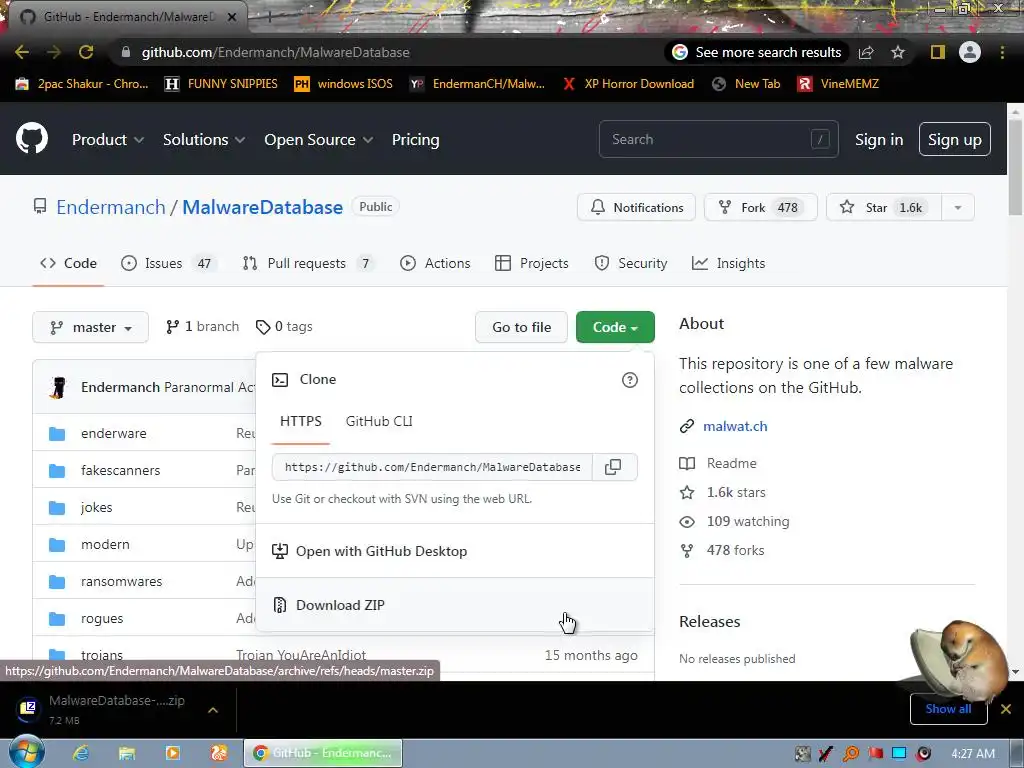Open the browser share icon

tap(866, 52)
